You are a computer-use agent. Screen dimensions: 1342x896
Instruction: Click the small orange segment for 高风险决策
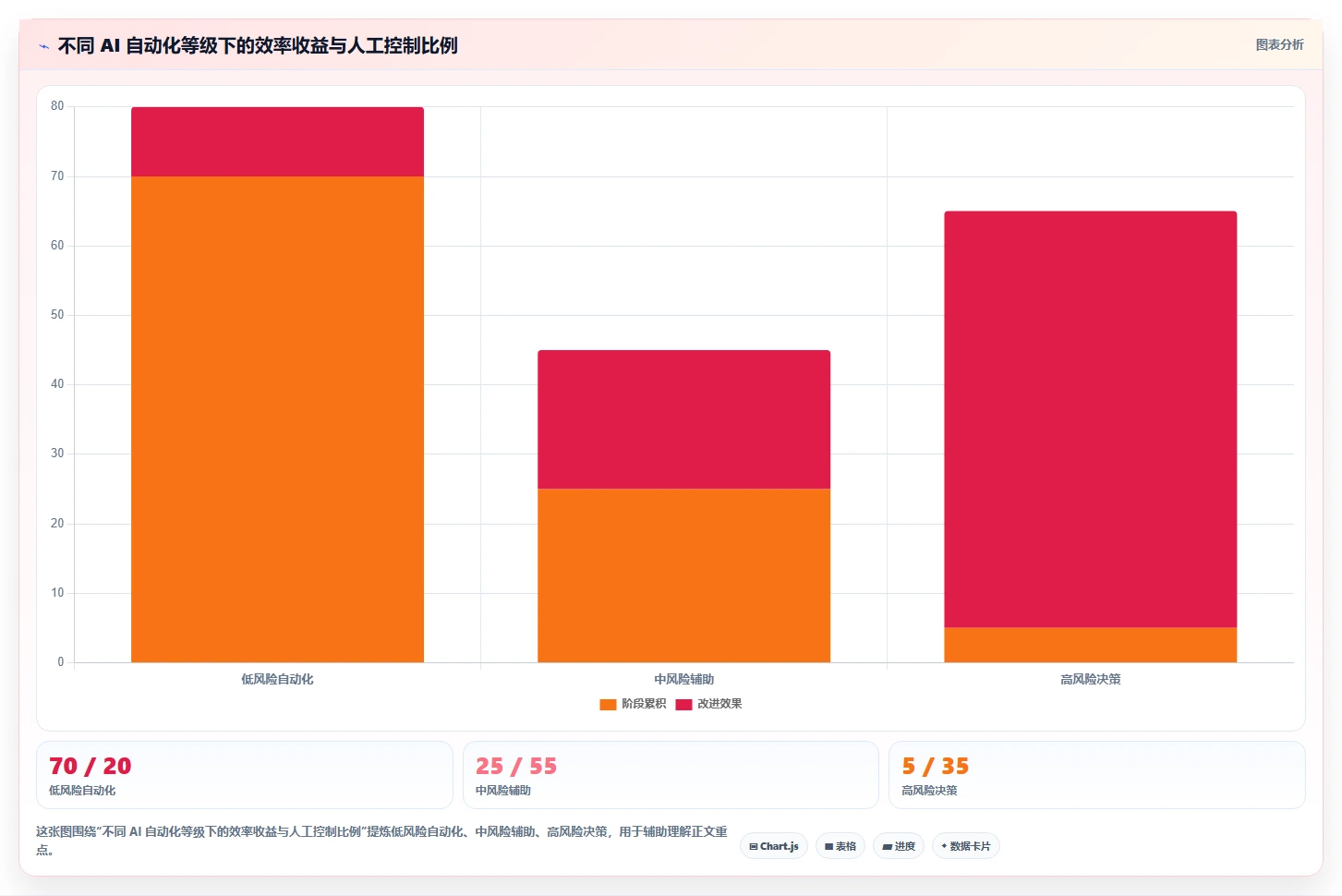click(x=1090, y=645)
